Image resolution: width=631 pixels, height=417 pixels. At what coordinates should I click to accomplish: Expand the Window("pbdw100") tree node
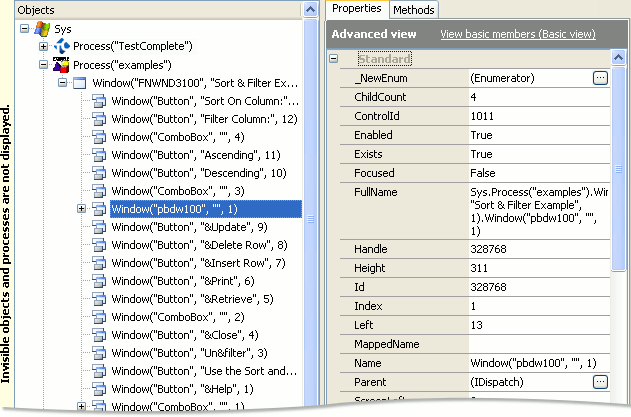(x=81, y=209)
